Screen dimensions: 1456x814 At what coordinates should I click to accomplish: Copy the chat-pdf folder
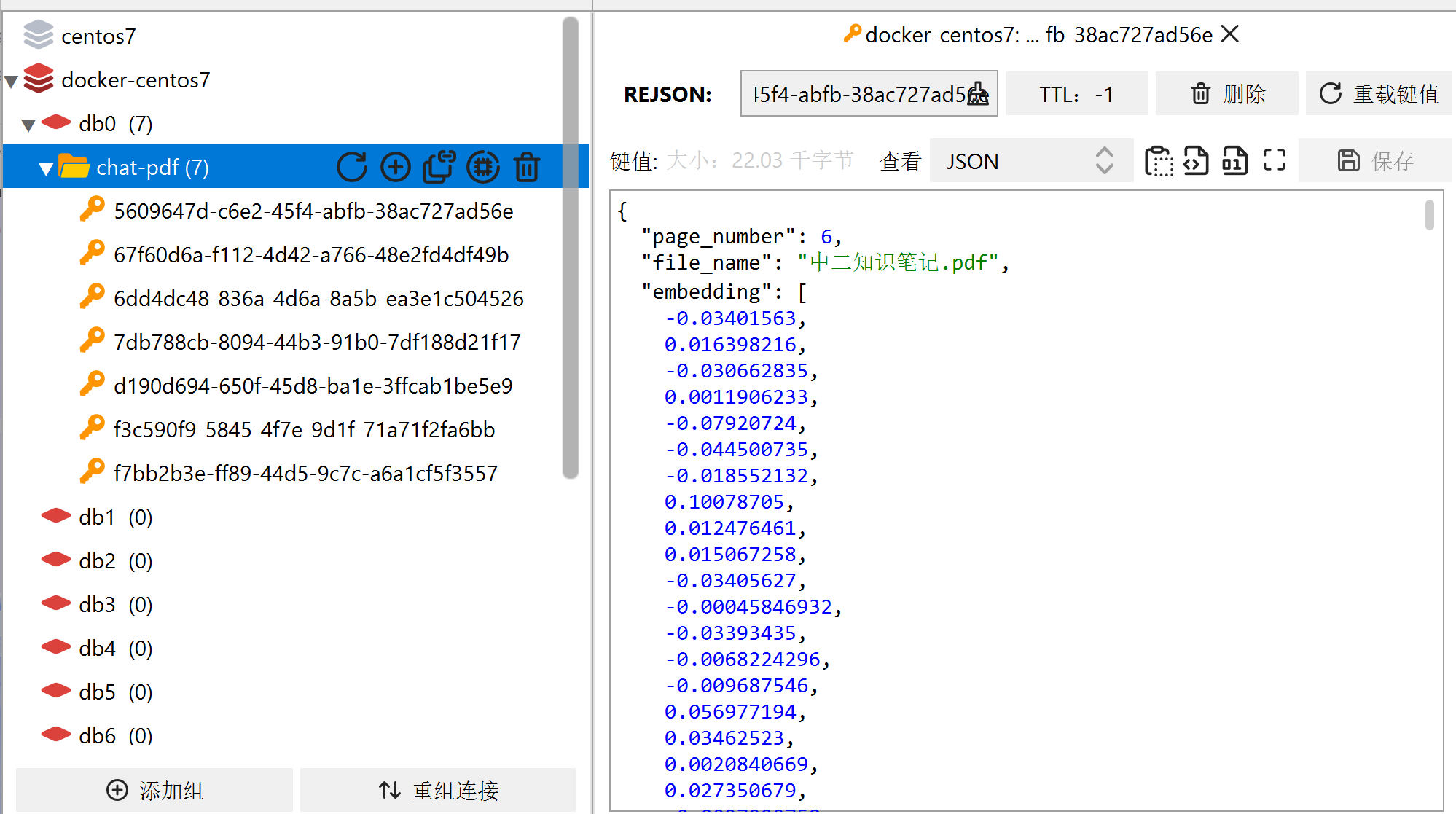click(x=438, y=166)
